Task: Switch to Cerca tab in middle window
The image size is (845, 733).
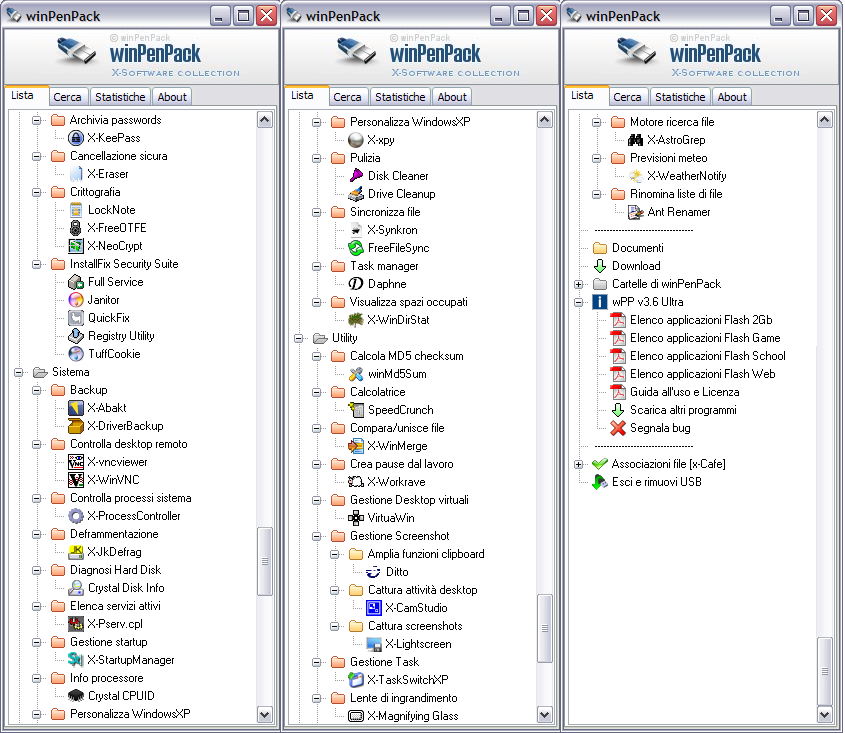Action: tap(347, 97)
